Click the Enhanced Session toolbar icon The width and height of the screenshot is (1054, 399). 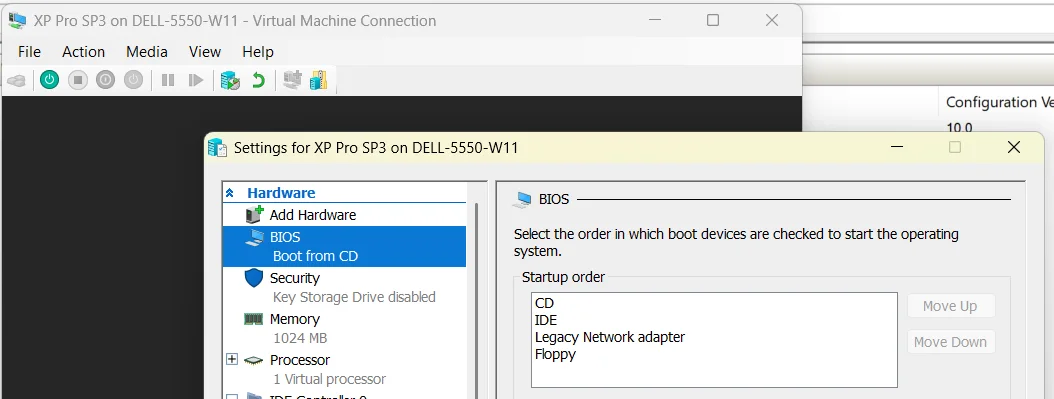[292, 80]
